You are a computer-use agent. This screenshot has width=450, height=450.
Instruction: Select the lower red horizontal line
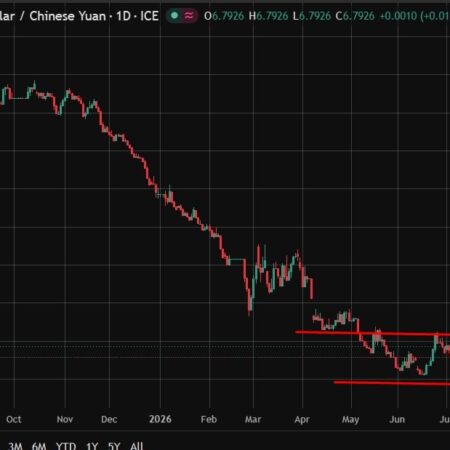pos(392,383)
